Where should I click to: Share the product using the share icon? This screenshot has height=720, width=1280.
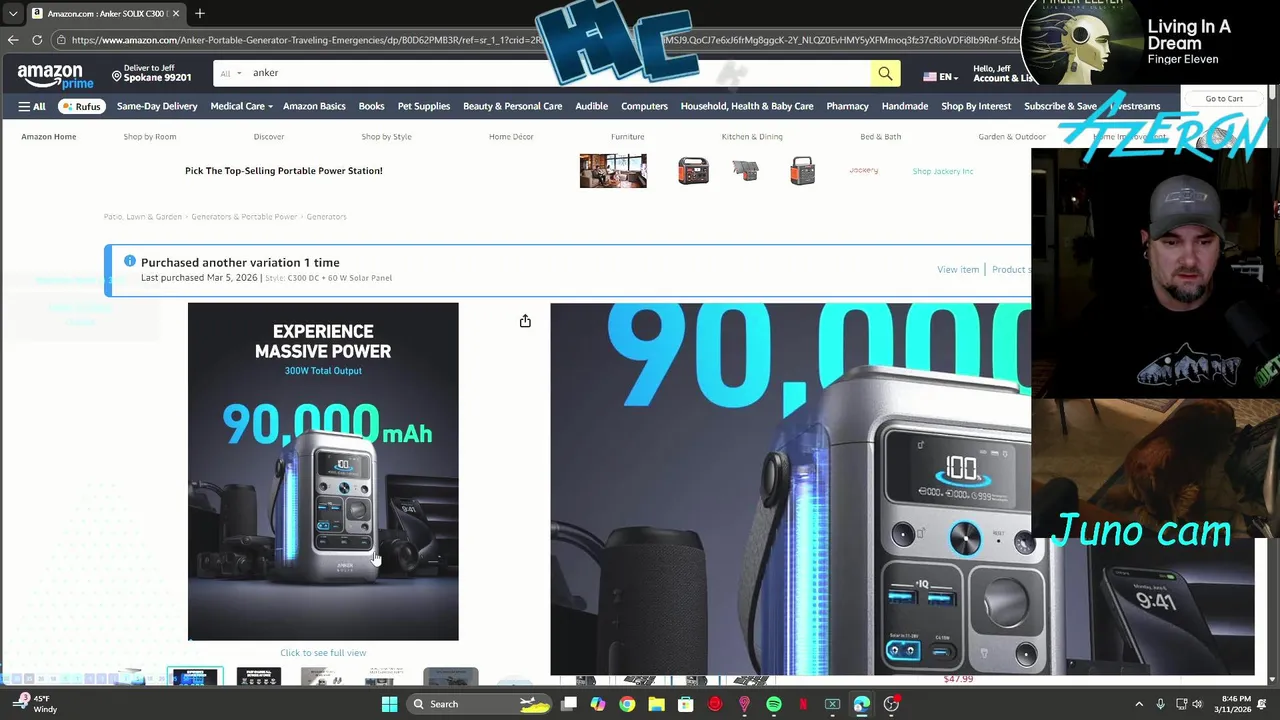[525, 321]
